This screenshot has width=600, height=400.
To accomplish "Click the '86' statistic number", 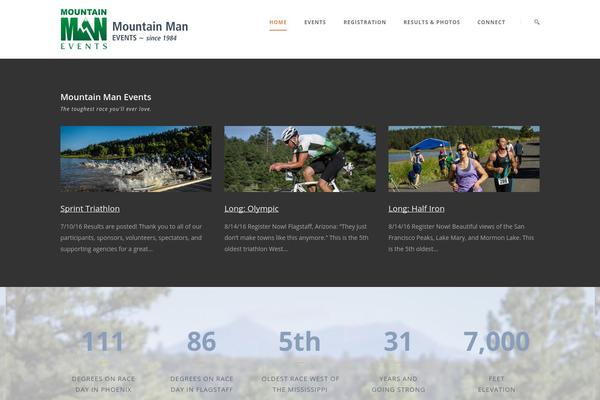I will coord(201,341).
